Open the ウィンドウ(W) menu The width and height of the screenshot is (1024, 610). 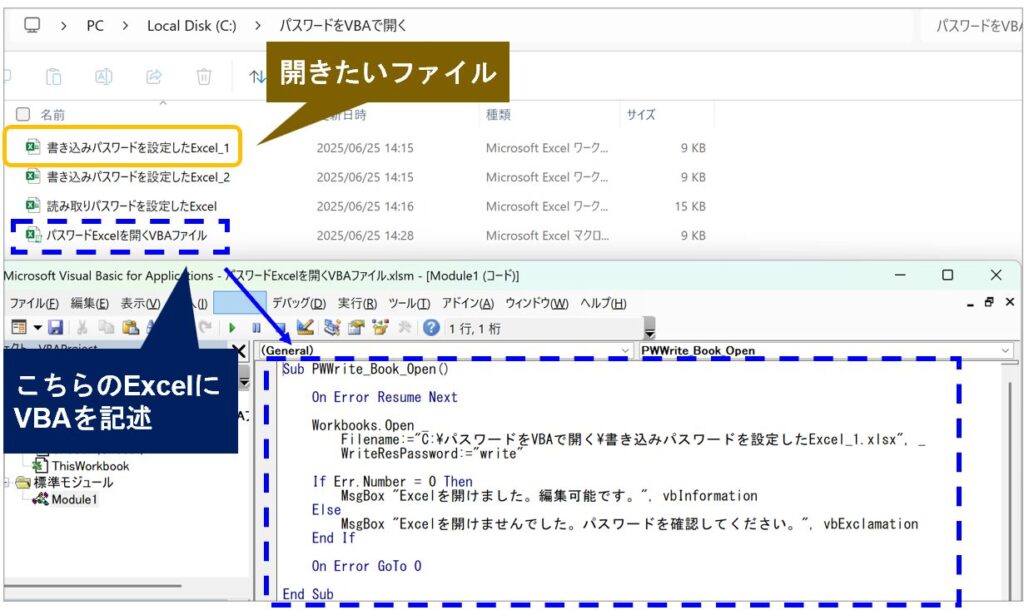pyautogui.click(x=537, y=304)
